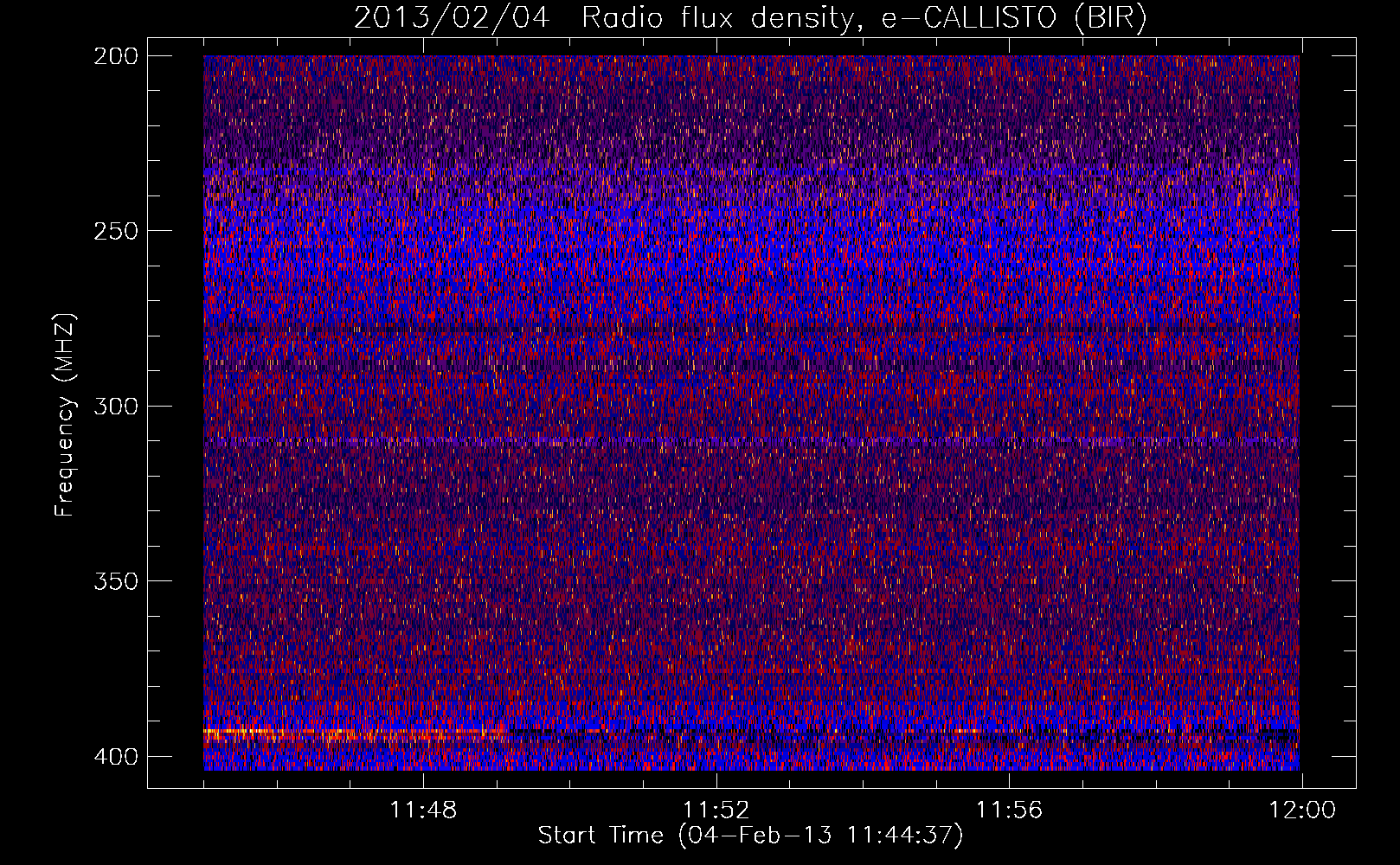Click the 11:52 time tick label
This screenshot has height=865, width=1400.
pyautogui.click(x=716, y=811)
